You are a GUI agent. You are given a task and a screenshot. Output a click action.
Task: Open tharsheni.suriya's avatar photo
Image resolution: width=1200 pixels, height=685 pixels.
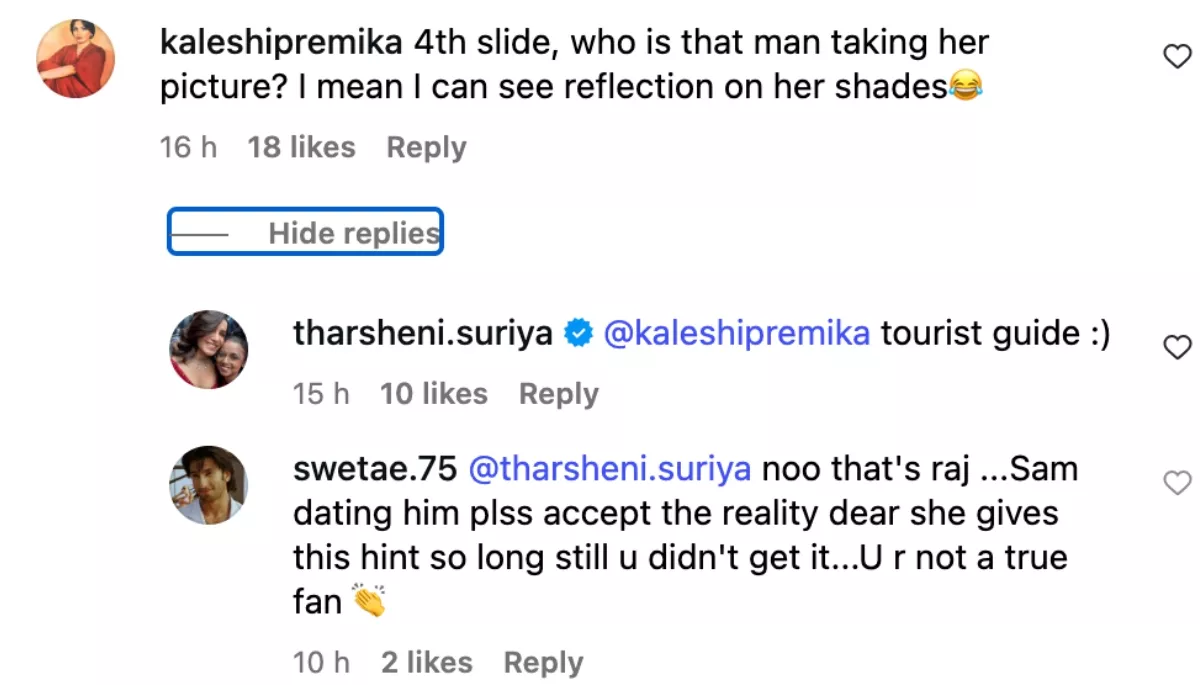(x=208, y=348)
